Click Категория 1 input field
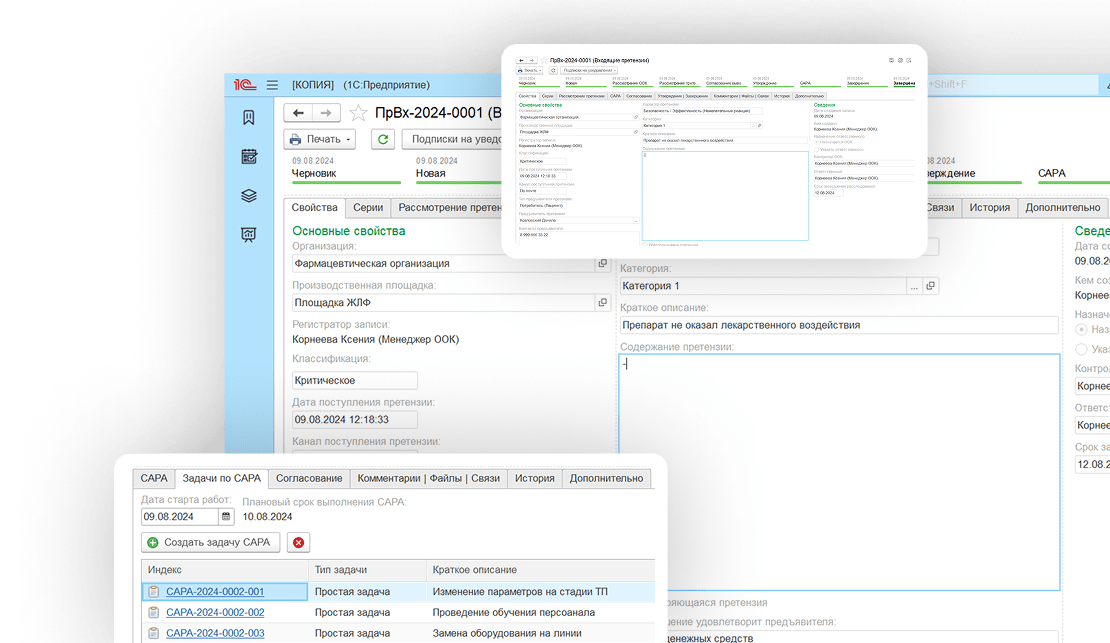 763,286
